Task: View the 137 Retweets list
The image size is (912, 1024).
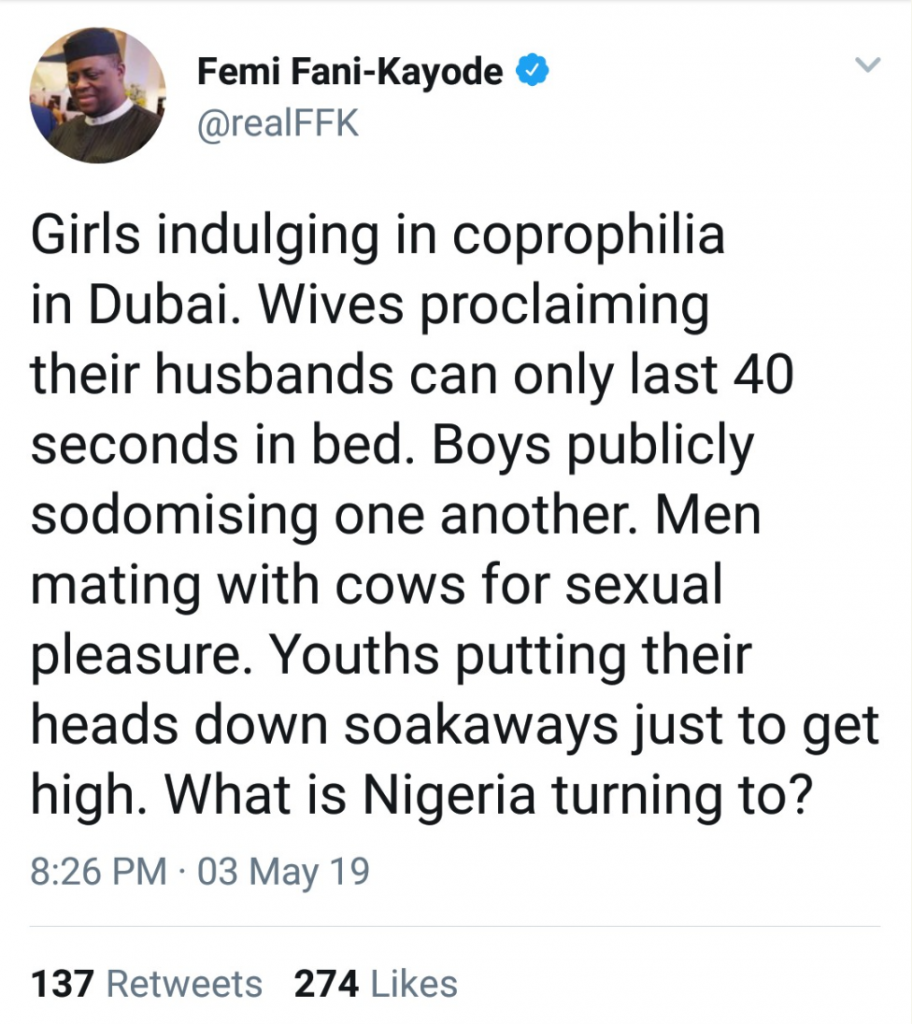Action: (x=146, y=984)
